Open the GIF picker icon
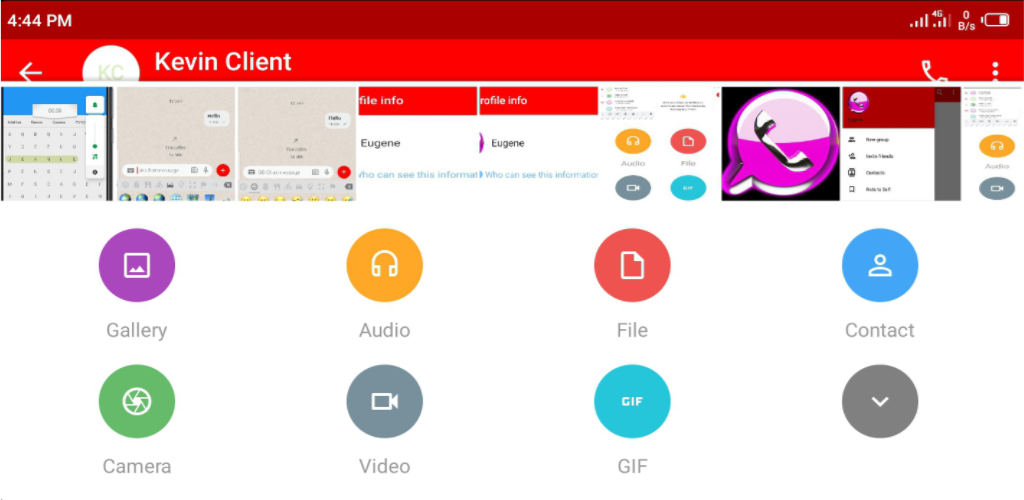 [632, 402]
